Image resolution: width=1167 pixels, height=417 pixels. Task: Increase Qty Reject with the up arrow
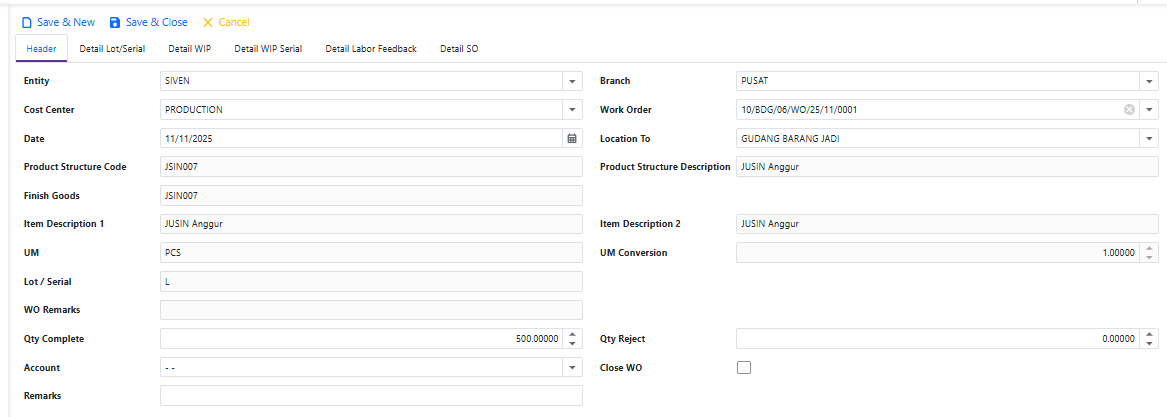[1149, 334]
